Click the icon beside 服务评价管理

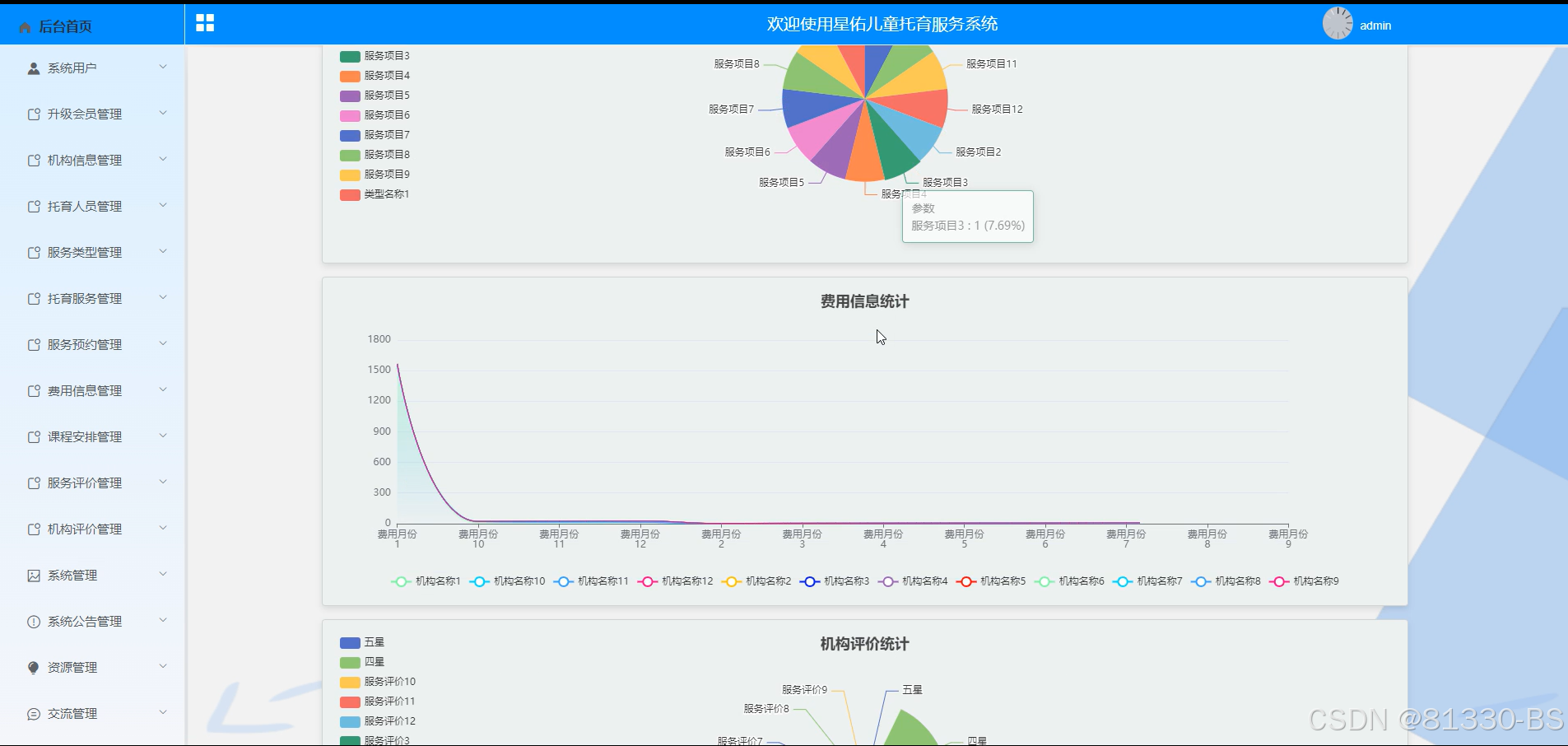pyautogui.click(x=34, y=483)
